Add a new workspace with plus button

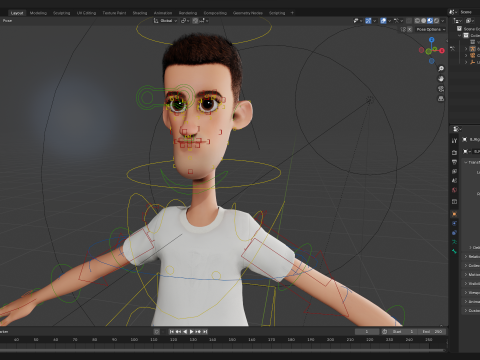(x=292, y=13)
